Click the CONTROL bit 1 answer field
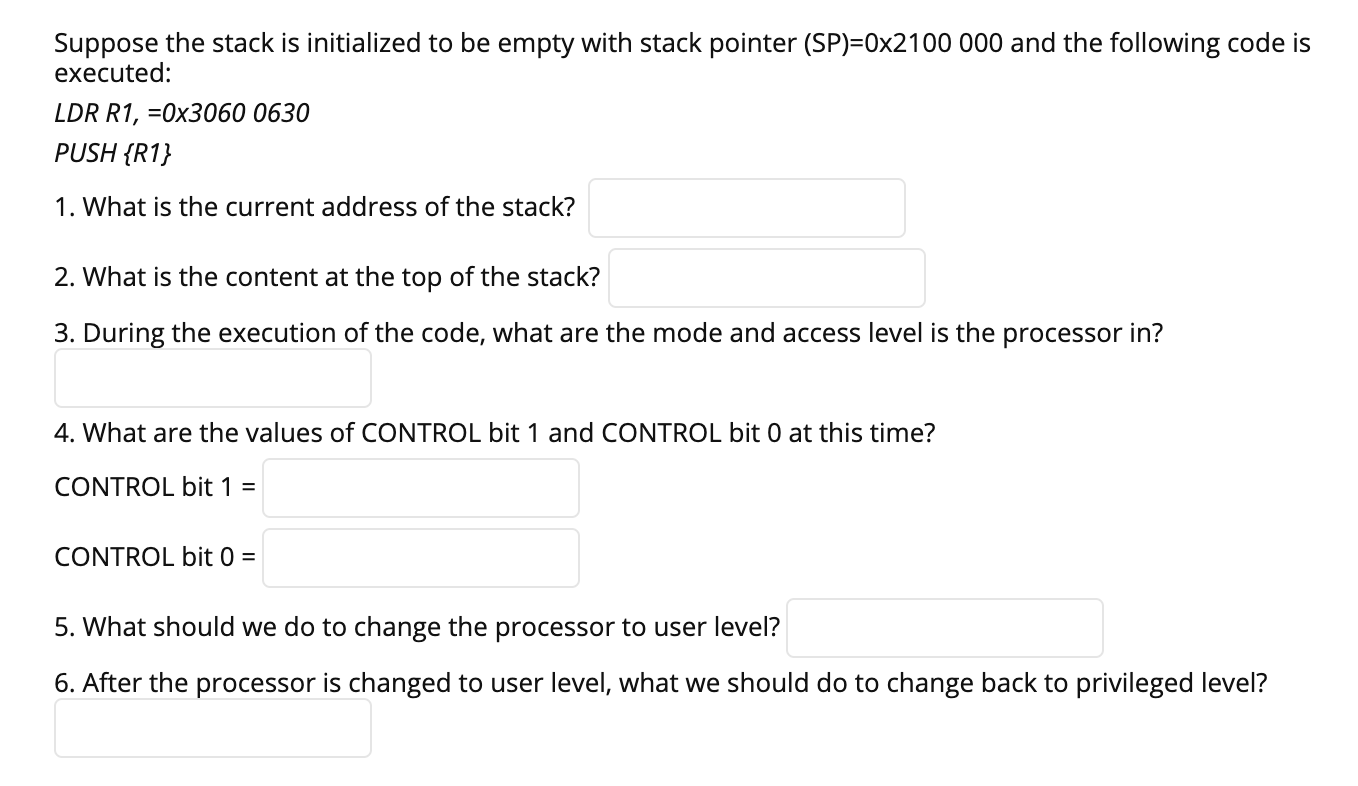This screenshot has height=786, width=1358. pyautogui.click(x=420, y=487)
